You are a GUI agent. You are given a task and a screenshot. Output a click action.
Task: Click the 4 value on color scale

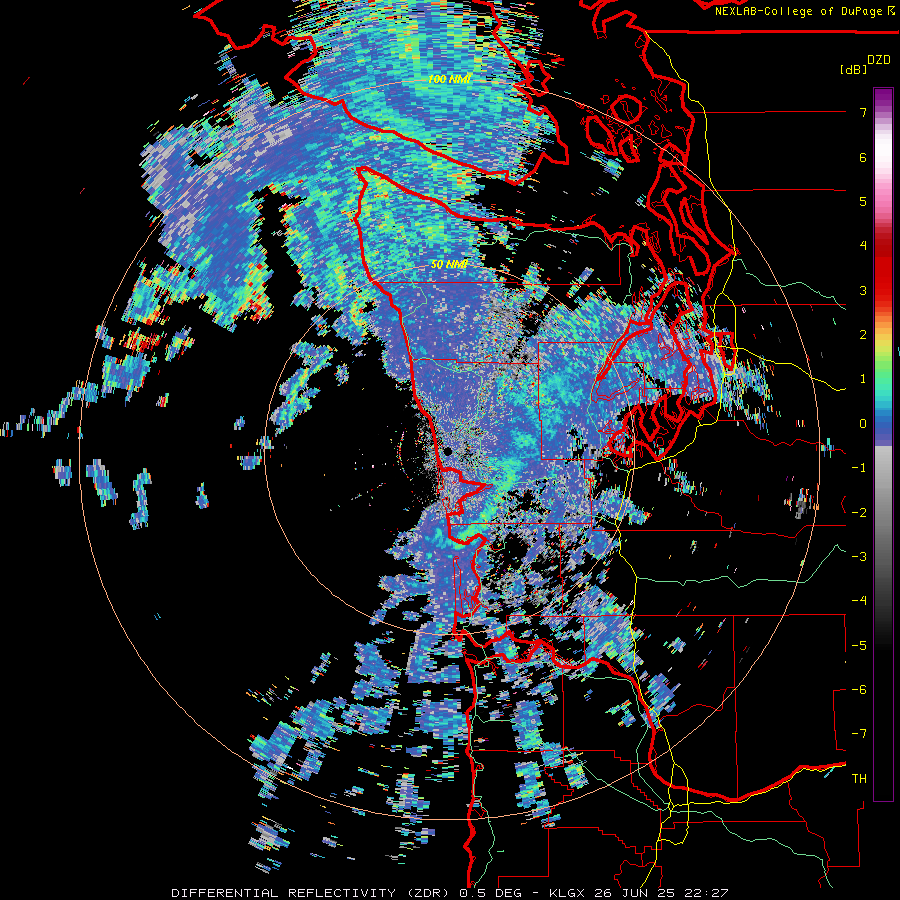coord(863,246)
